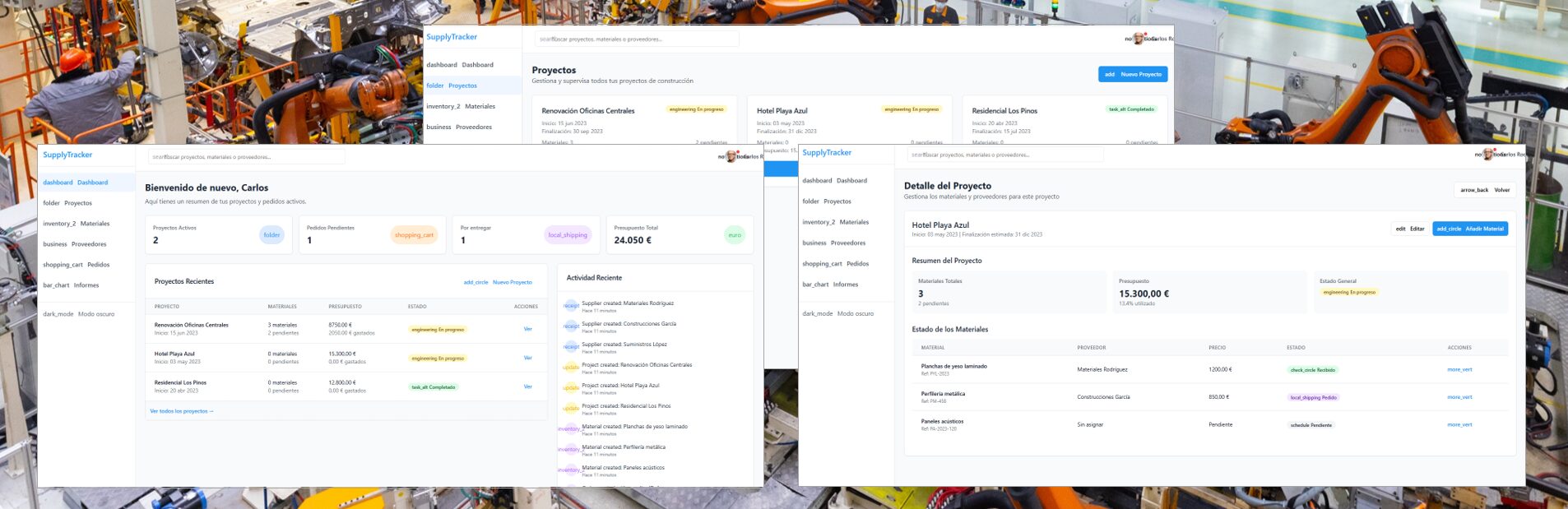Click user avatar in Detalle del Proyecto window

tap(1488, 155)
